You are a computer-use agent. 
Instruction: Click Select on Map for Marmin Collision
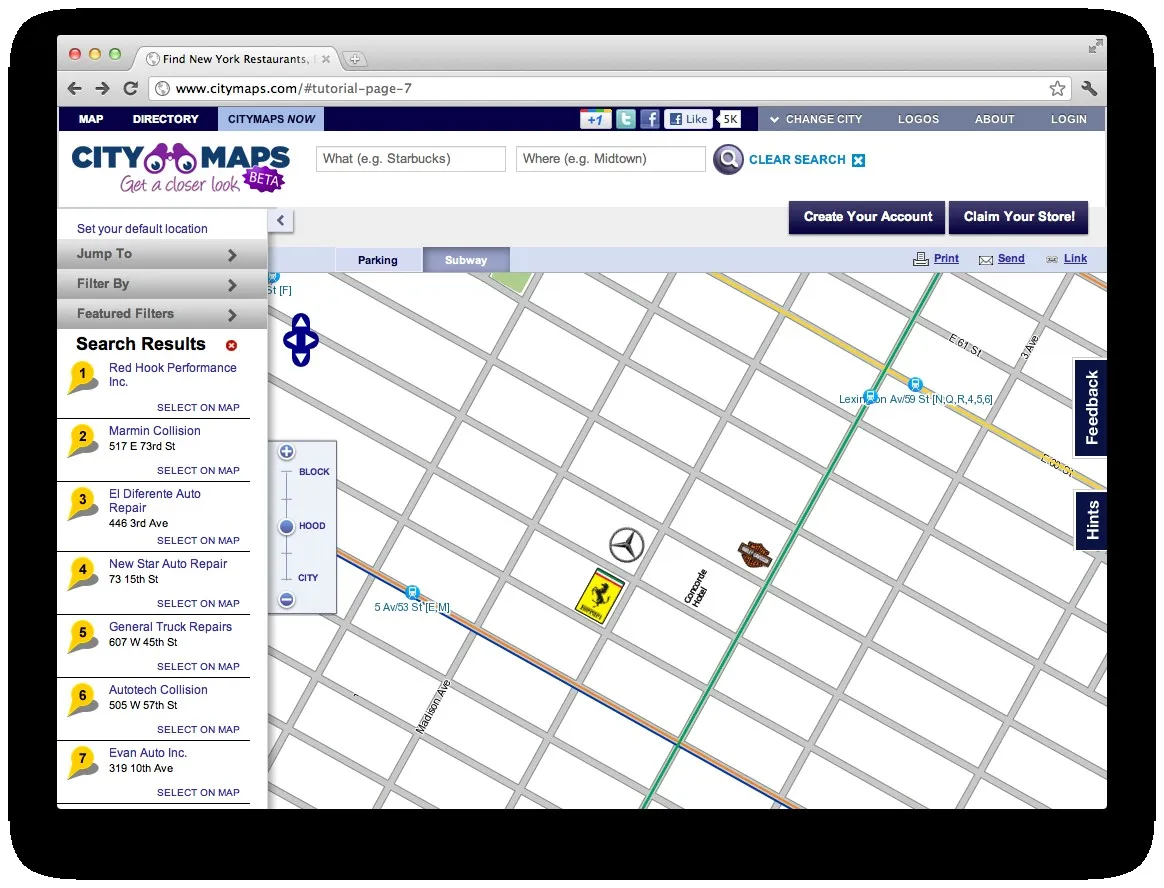point(198,471)
